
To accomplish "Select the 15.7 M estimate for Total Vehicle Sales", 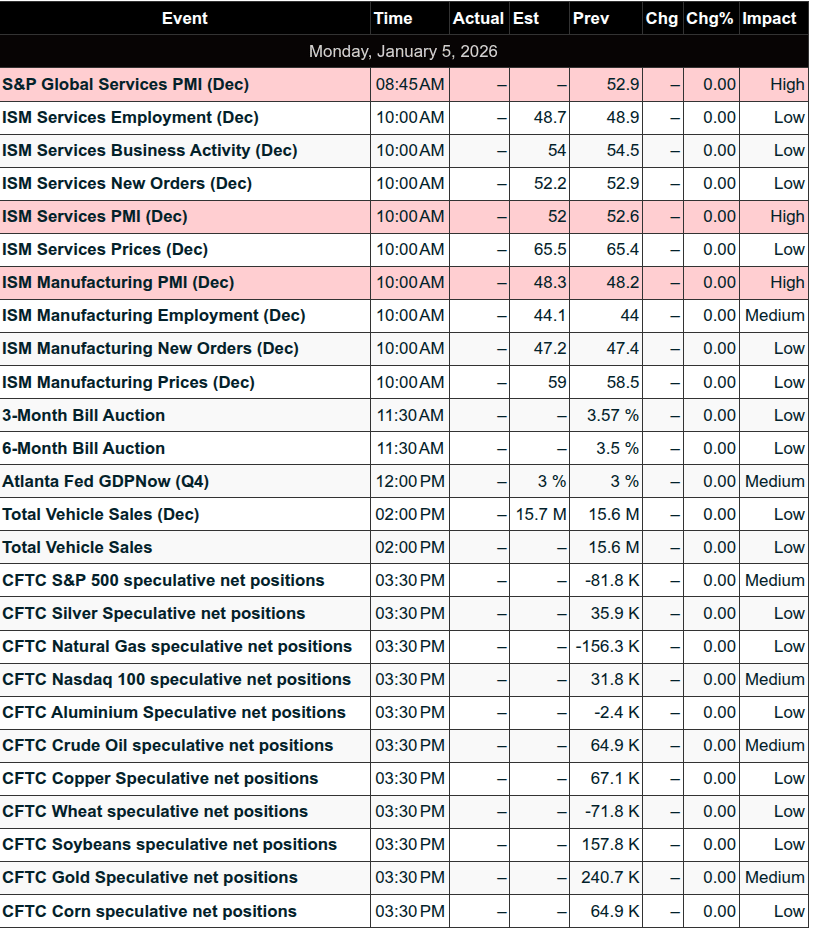I will pos(541,515).
